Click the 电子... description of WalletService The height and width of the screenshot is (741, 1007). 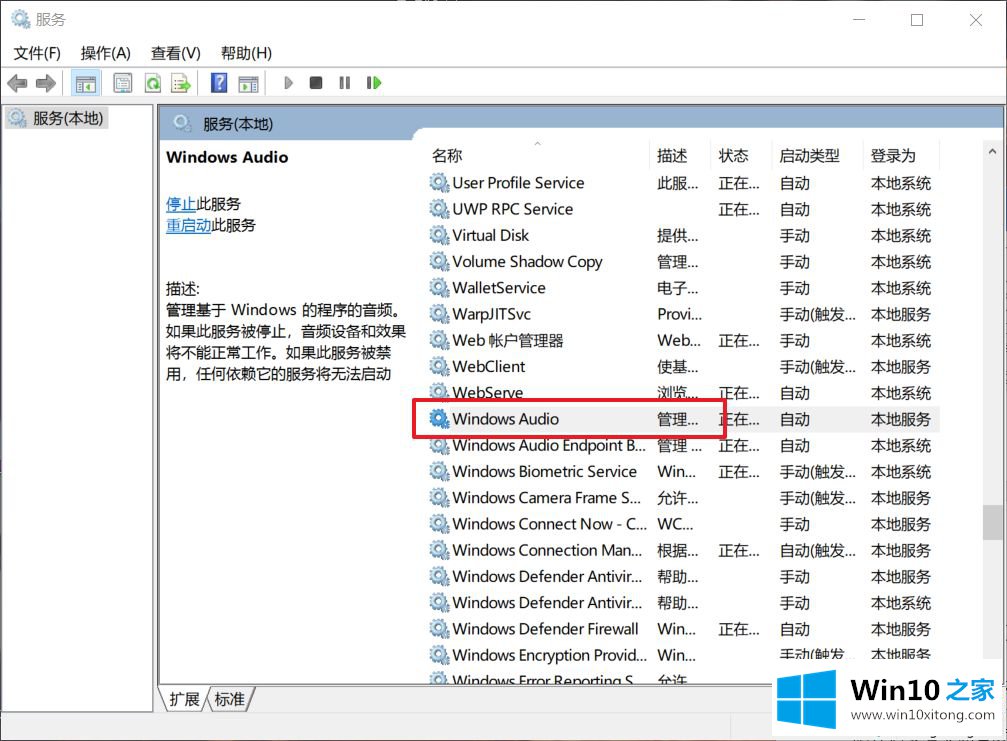pyautogui.click(x=678, y=288)
